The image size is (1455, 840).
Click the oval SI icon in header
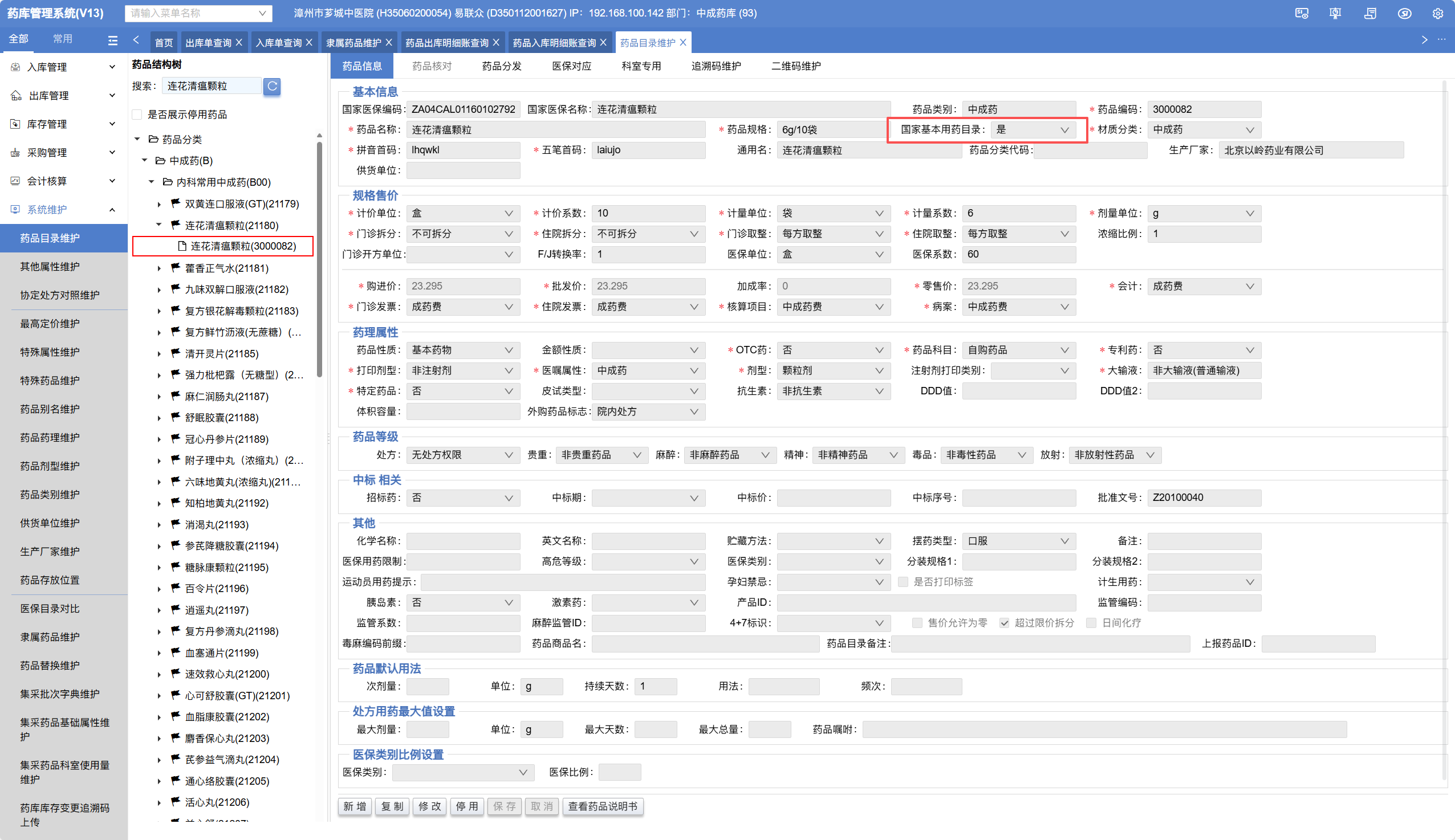(x=1404, y=13)
